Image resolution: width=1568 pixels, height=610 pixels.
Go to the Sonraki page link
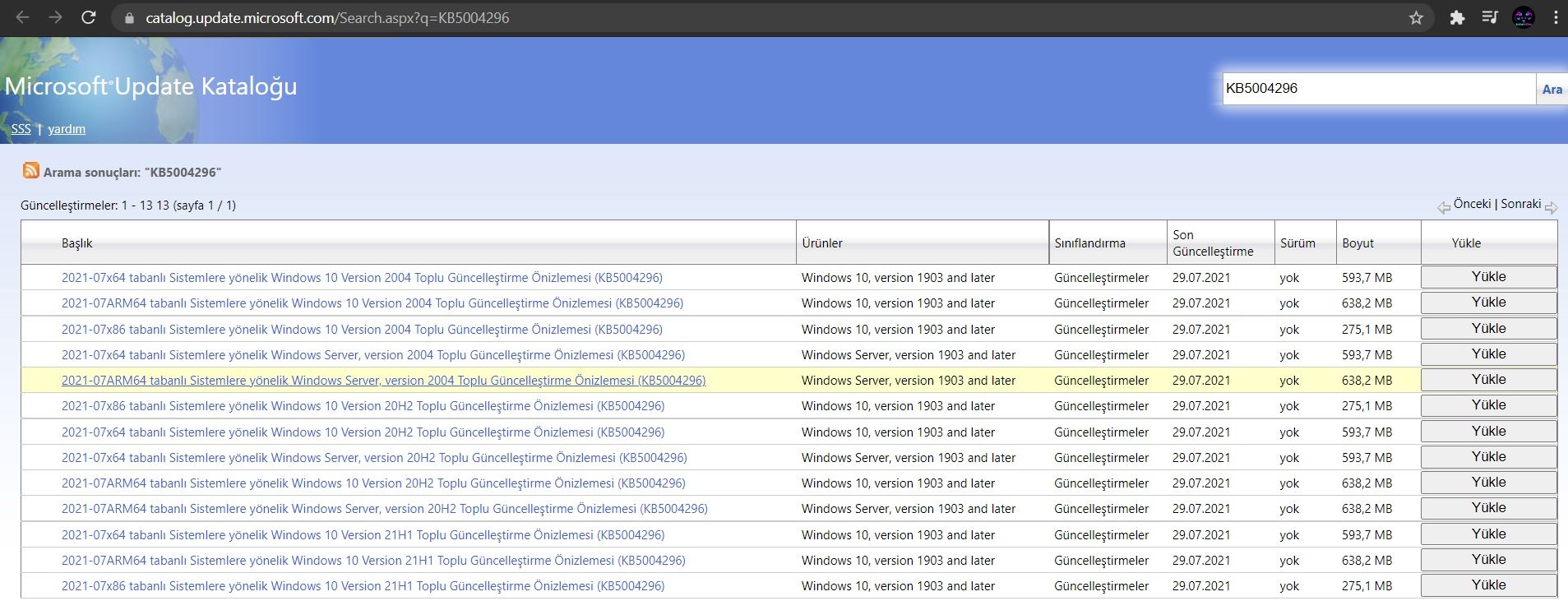[1521, 204]
